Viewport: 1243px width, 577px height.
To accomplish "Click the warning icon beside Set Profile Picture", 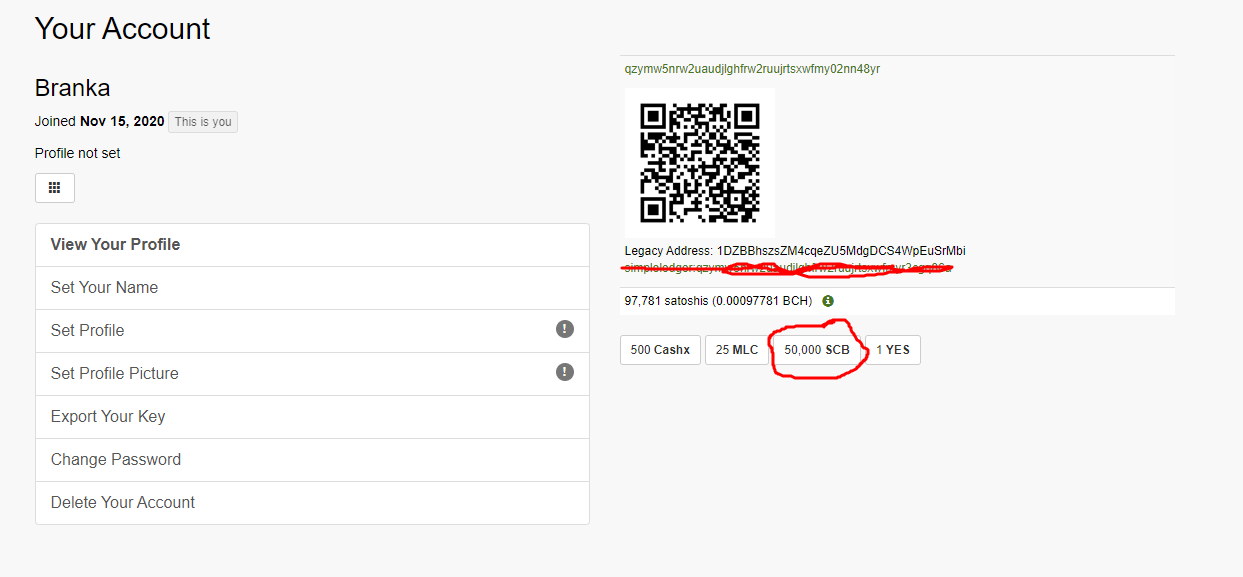I will tap(565, 372).
